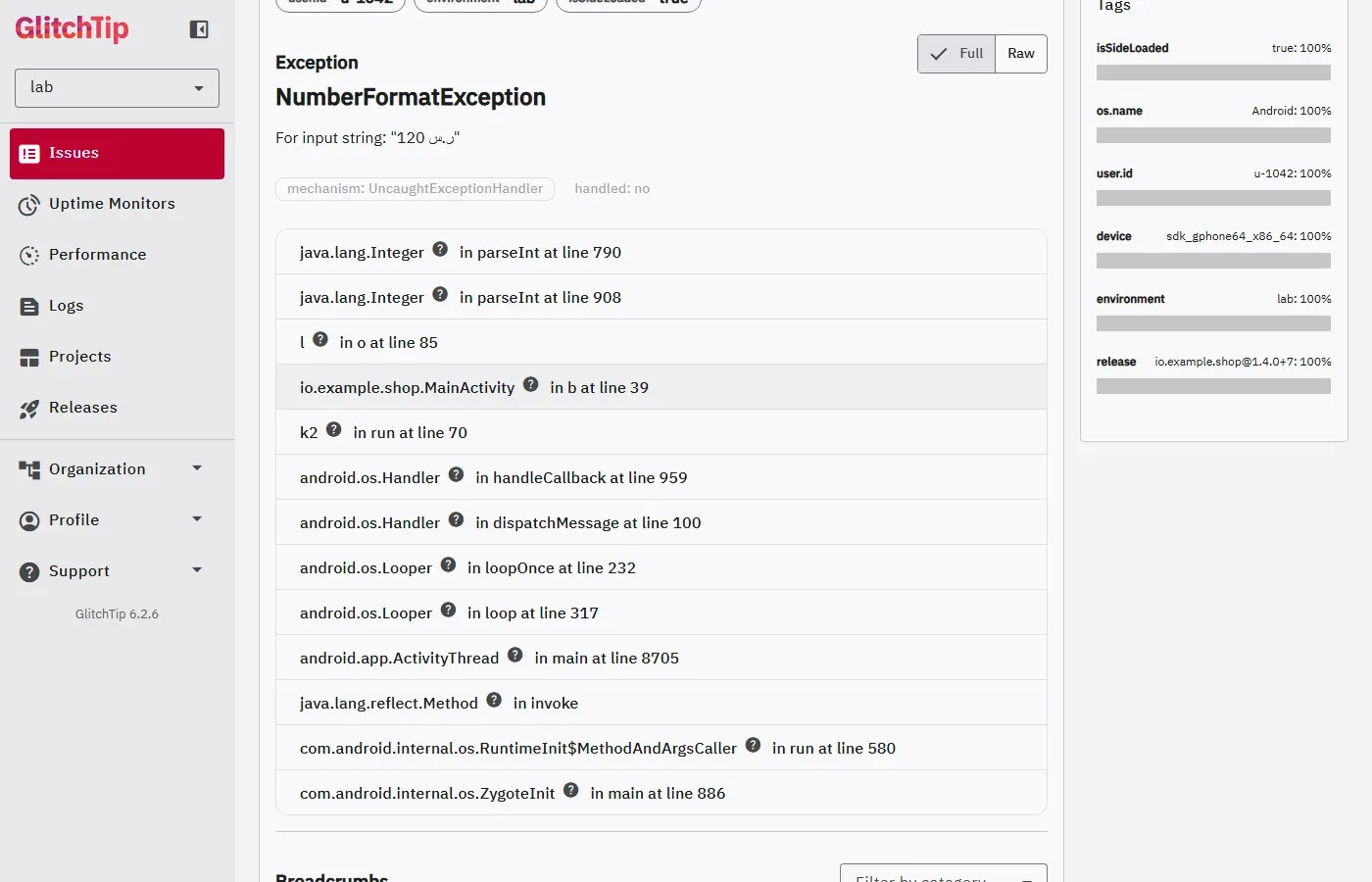1372x882 pixels.
Task: Click help icon beside handleCallback frame
Action: (456, 474)
